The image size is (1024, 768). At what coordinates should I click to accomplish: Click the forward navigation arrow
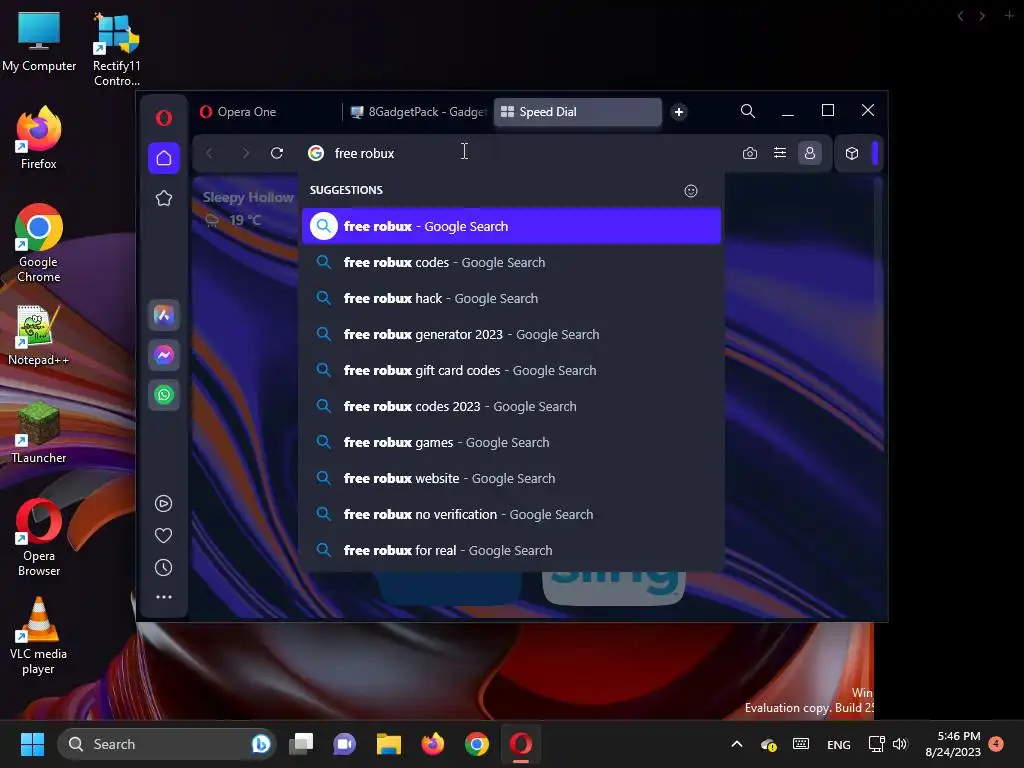point(246,153)
